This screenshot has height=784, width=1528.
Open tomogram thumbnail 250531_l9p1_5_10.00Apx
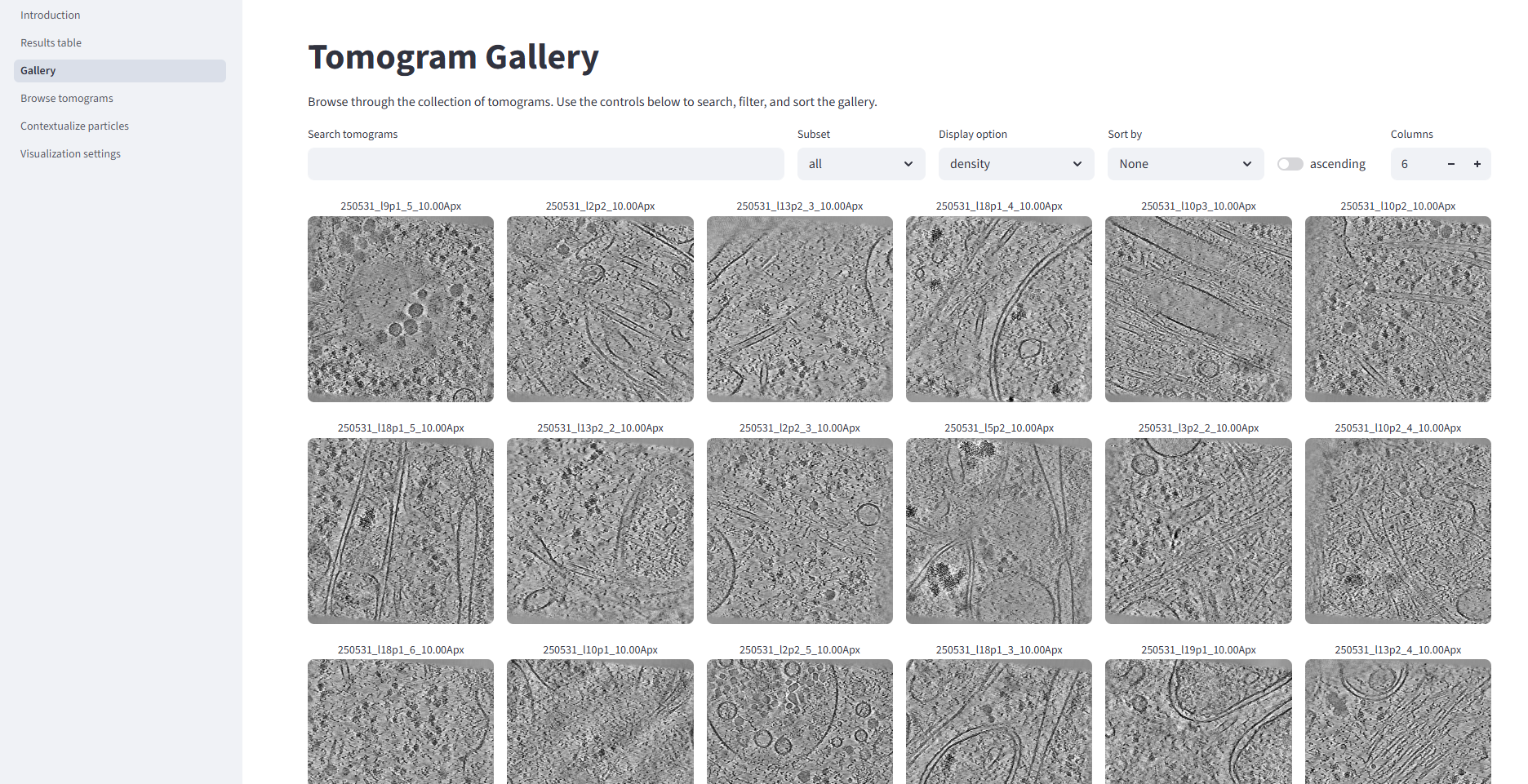[x=401, y=309]
